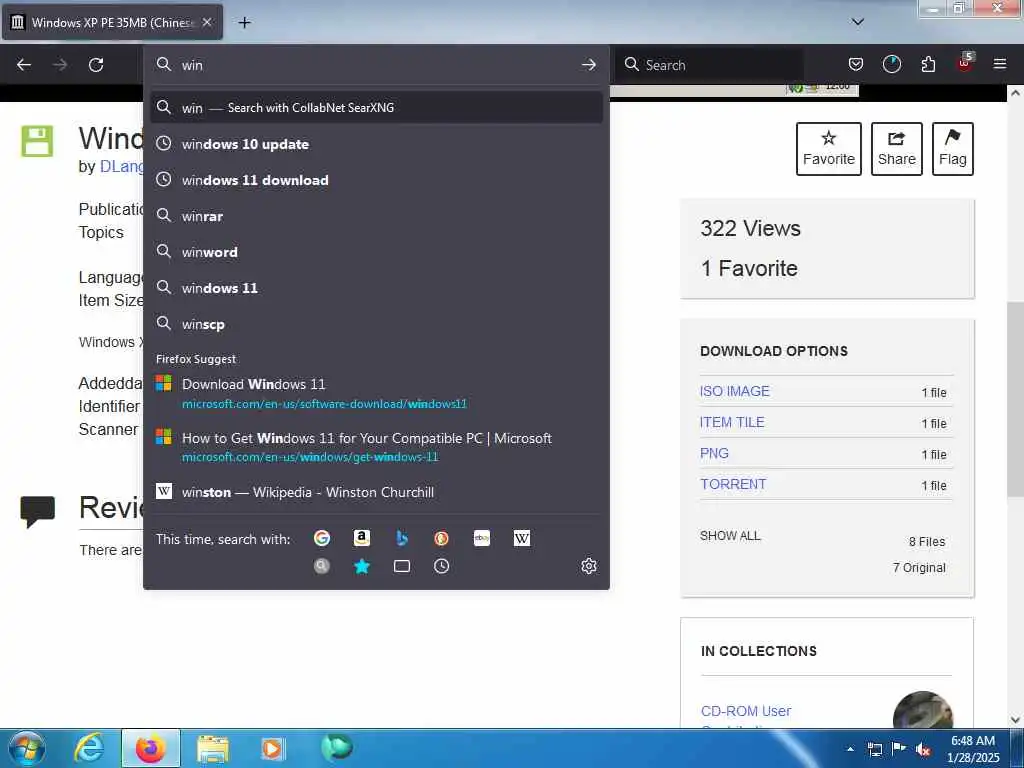Search bookmarks using the star icon
Image resolution: width=1024 pixels, height=768 pixels.
(362, 566)
